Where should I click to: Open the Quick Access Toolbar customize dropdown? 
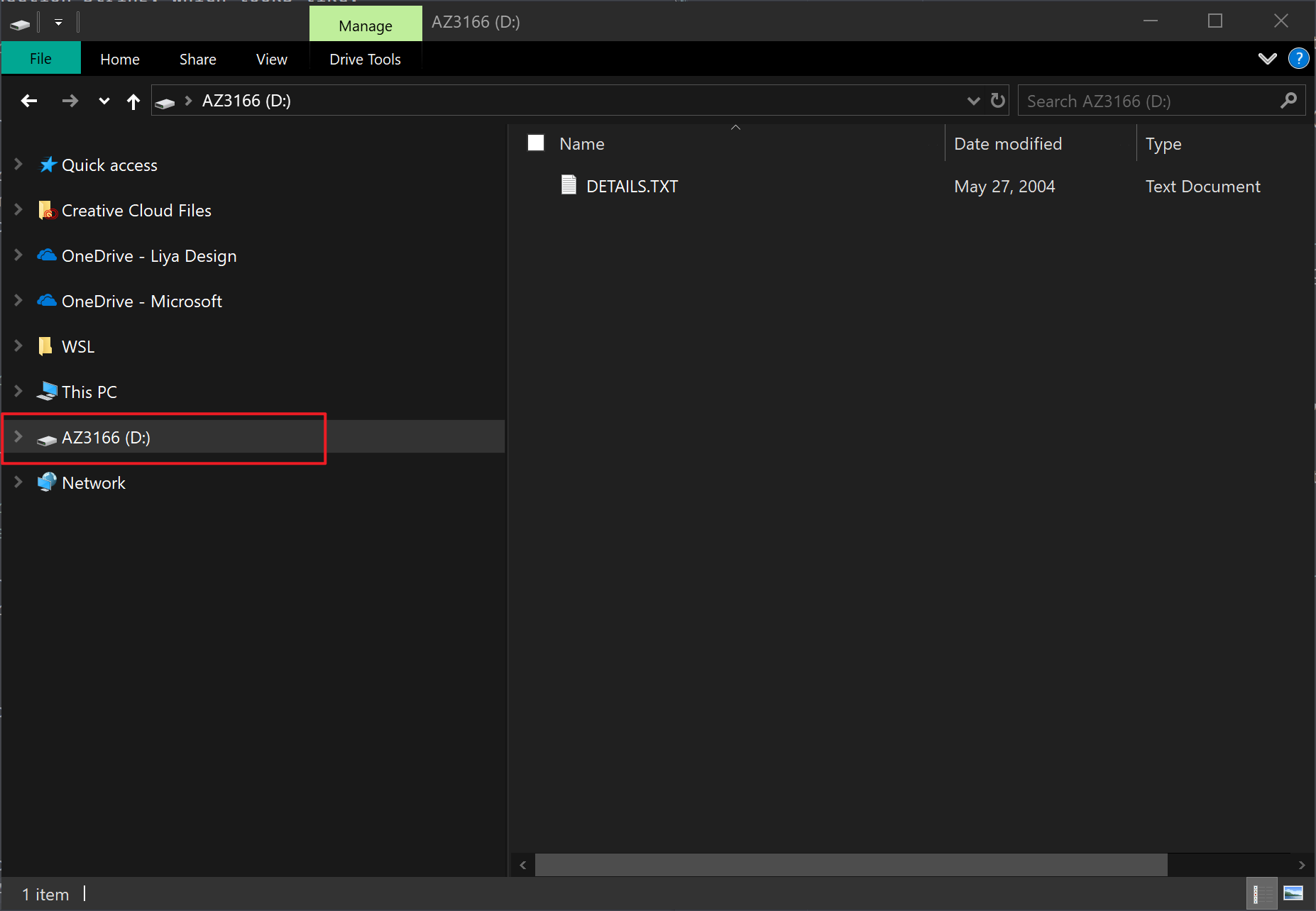coord(58,23)
